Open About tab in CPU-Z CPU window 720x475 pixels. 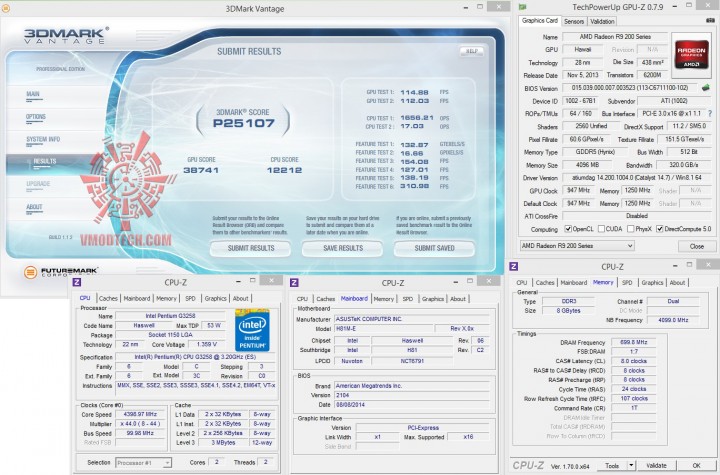coord(241,298)
